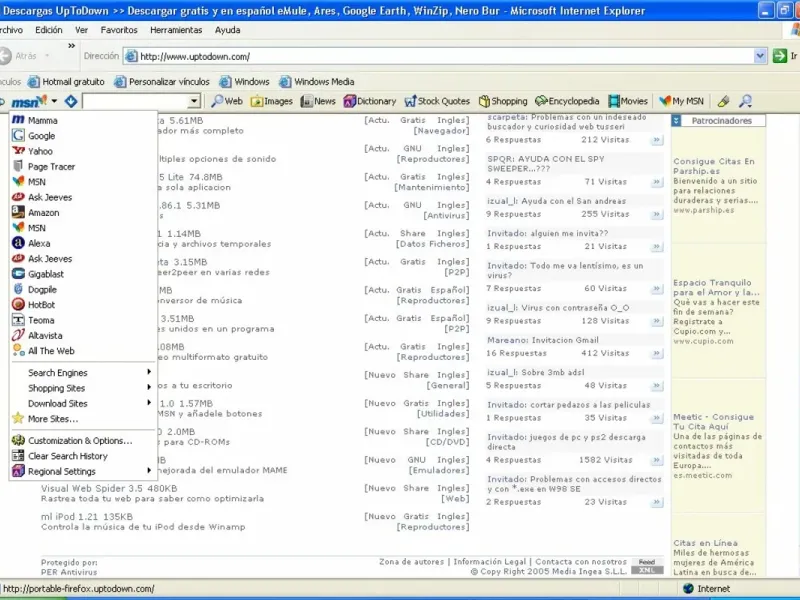Click the highlighter toolbar icon

click(723, 101)
